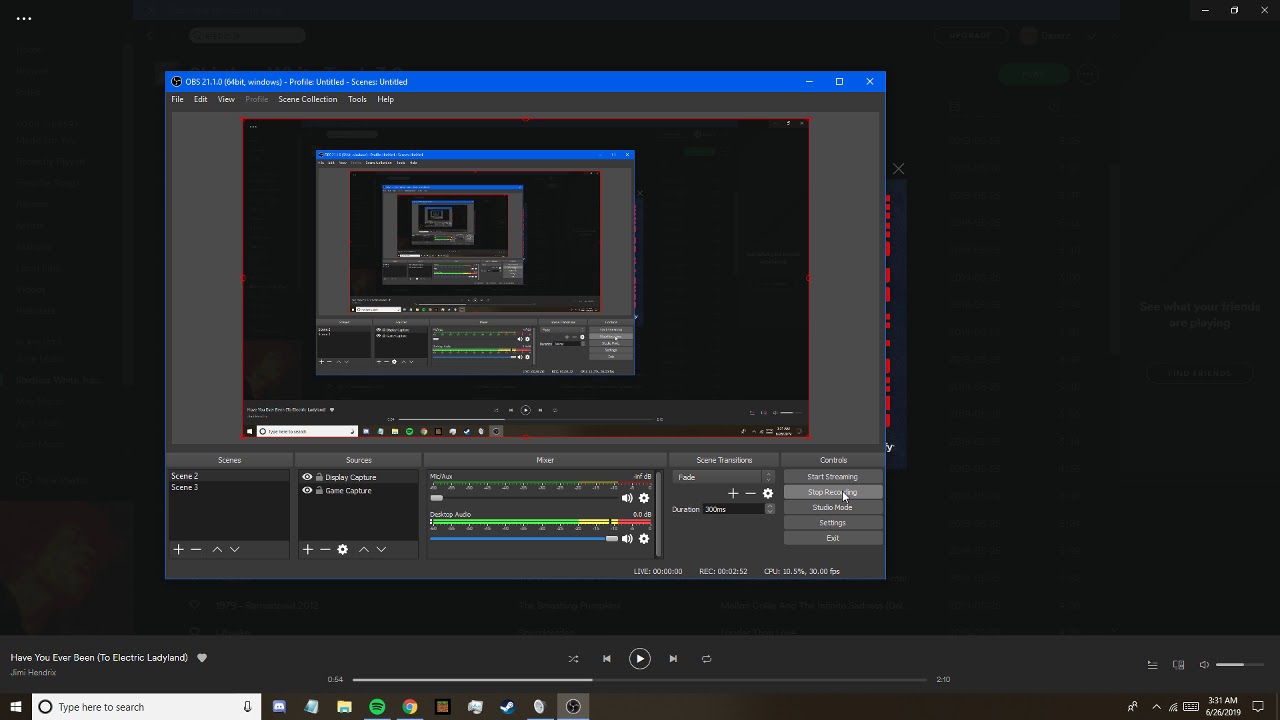Toggle repeat in the Spotify player
The width and height of the screenshot is (1280, 720).
[x=706, y=659]
